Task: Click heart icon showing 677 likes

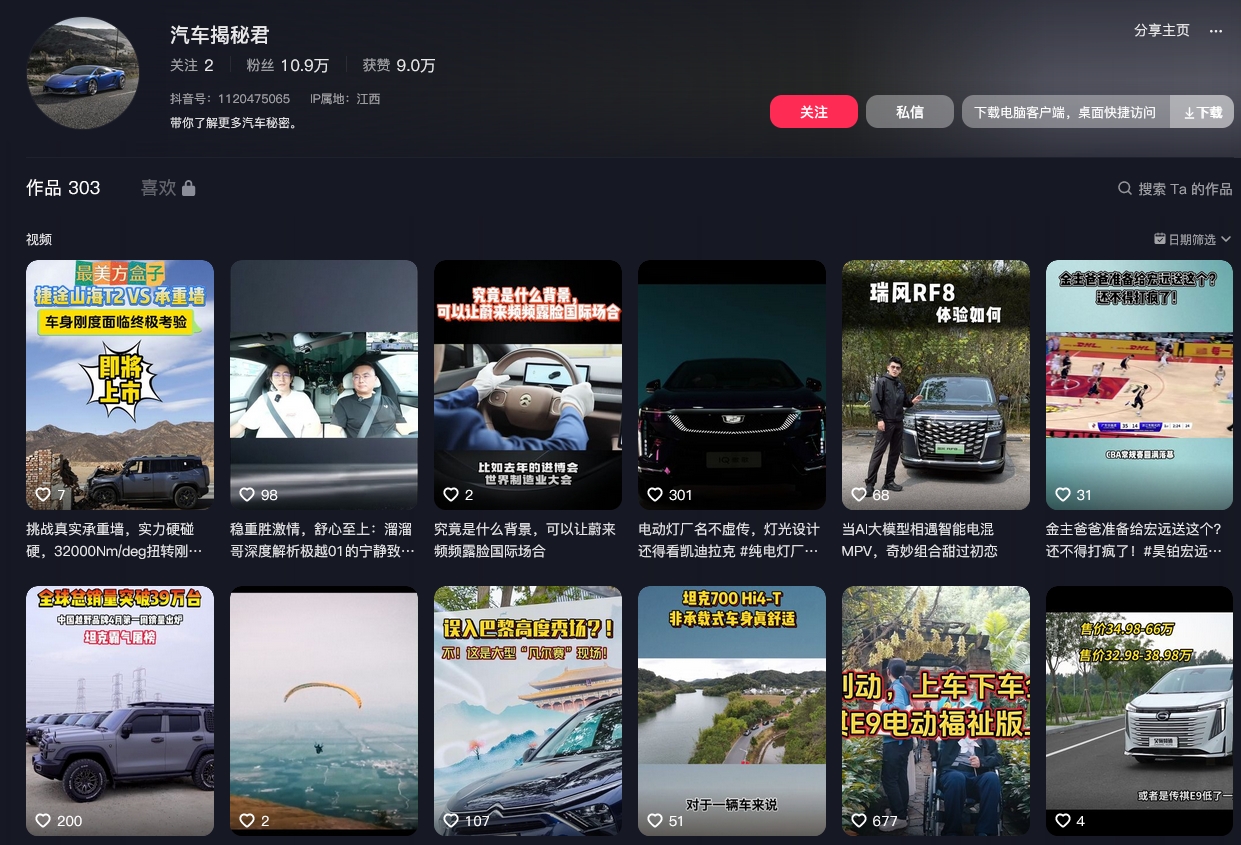Action: (x=859, y=820)
